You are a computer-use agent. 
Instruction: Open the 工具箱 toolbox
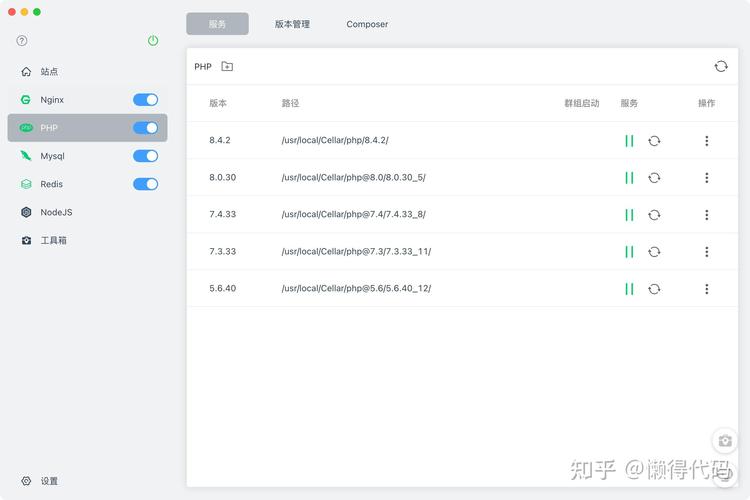(88, 240)
